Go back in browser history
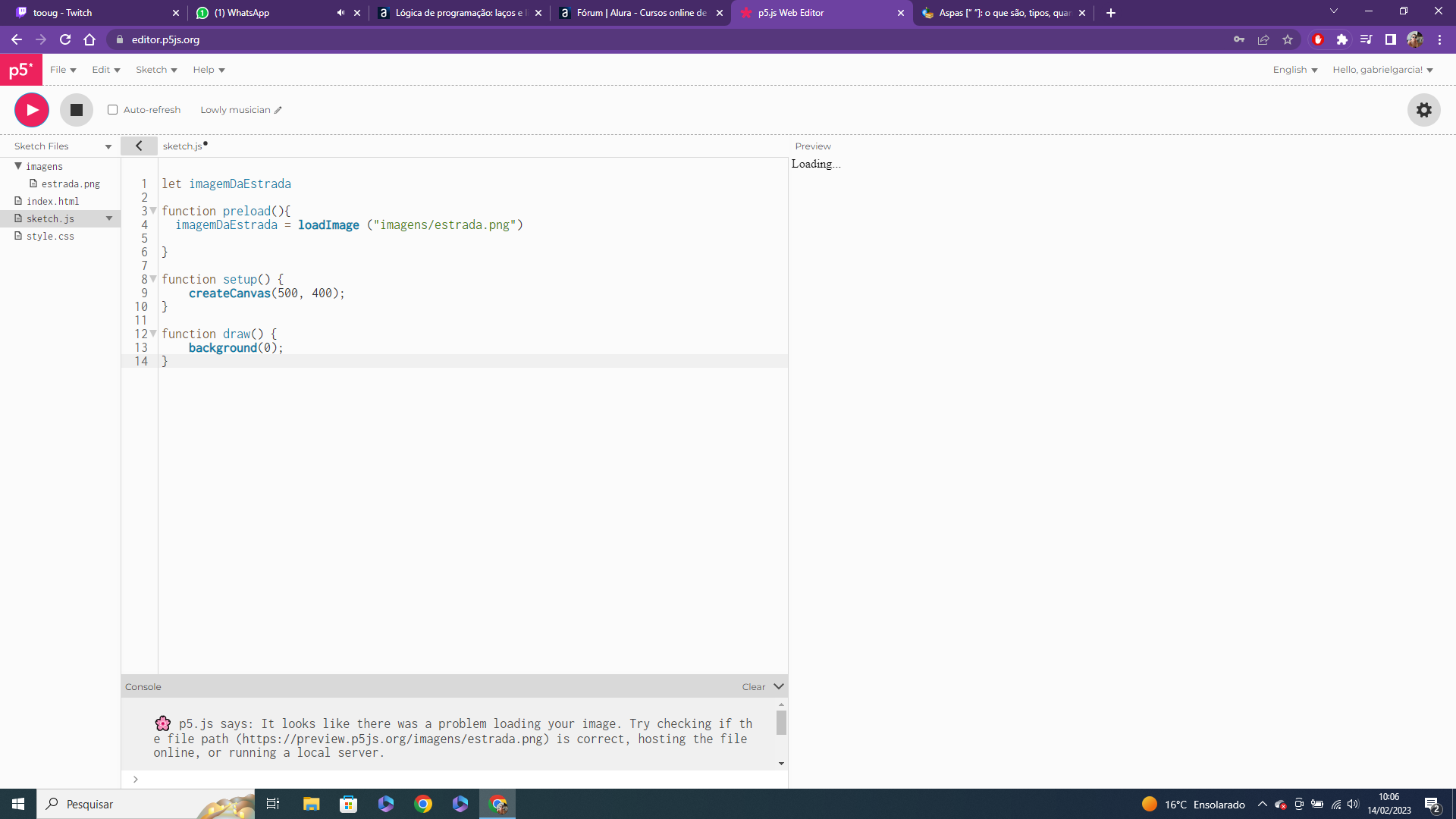 coord(17,39)
